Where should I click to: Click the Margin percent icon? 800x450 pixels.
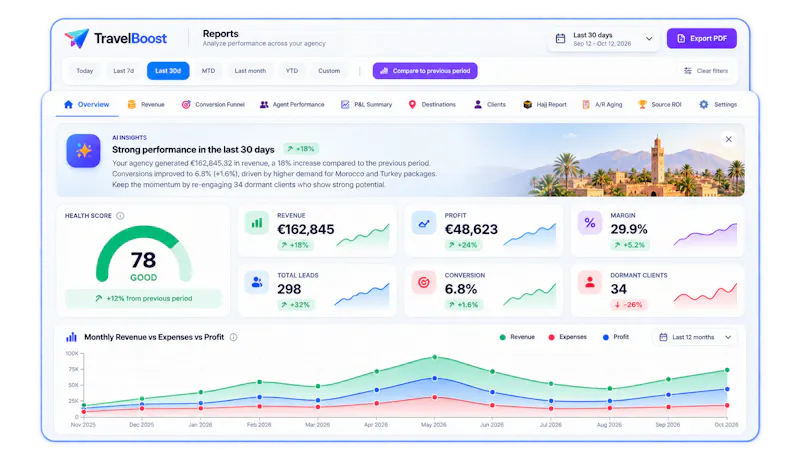(590, 223)
